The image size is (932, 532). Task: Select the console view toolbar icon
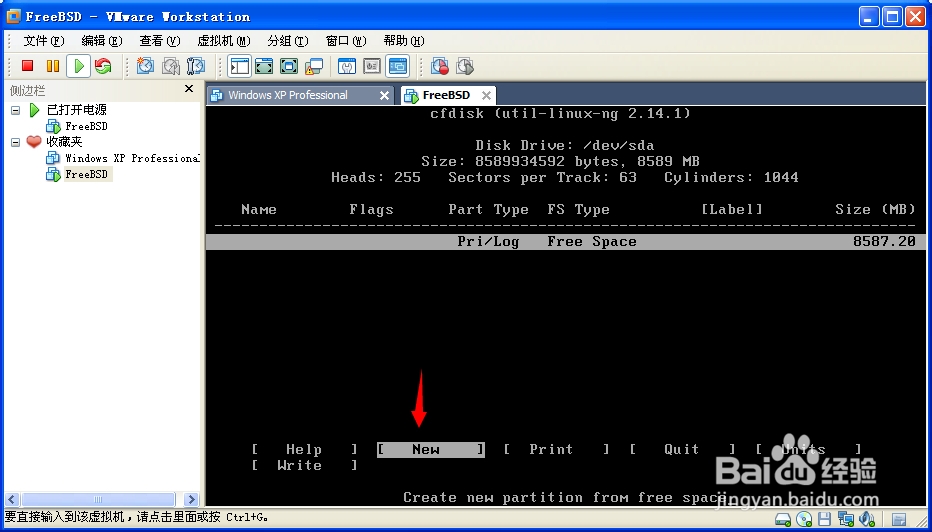pos(398,66)
